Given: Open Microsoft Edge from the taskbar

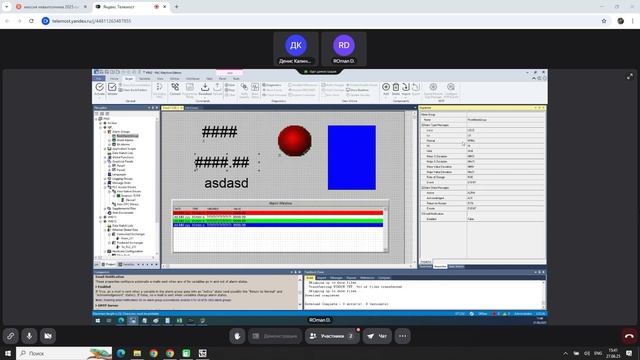Looking at the screenshot, I should (x=121, y=353).
